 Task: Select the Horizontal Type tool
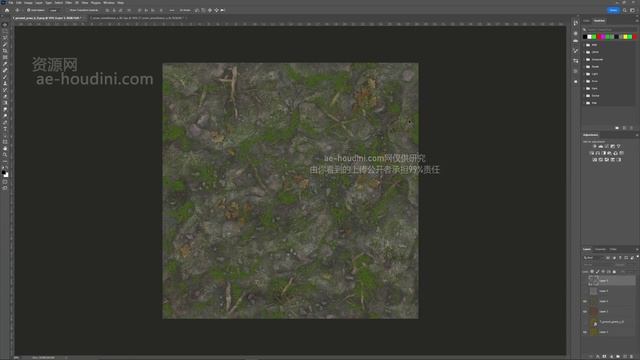[5, 129]
